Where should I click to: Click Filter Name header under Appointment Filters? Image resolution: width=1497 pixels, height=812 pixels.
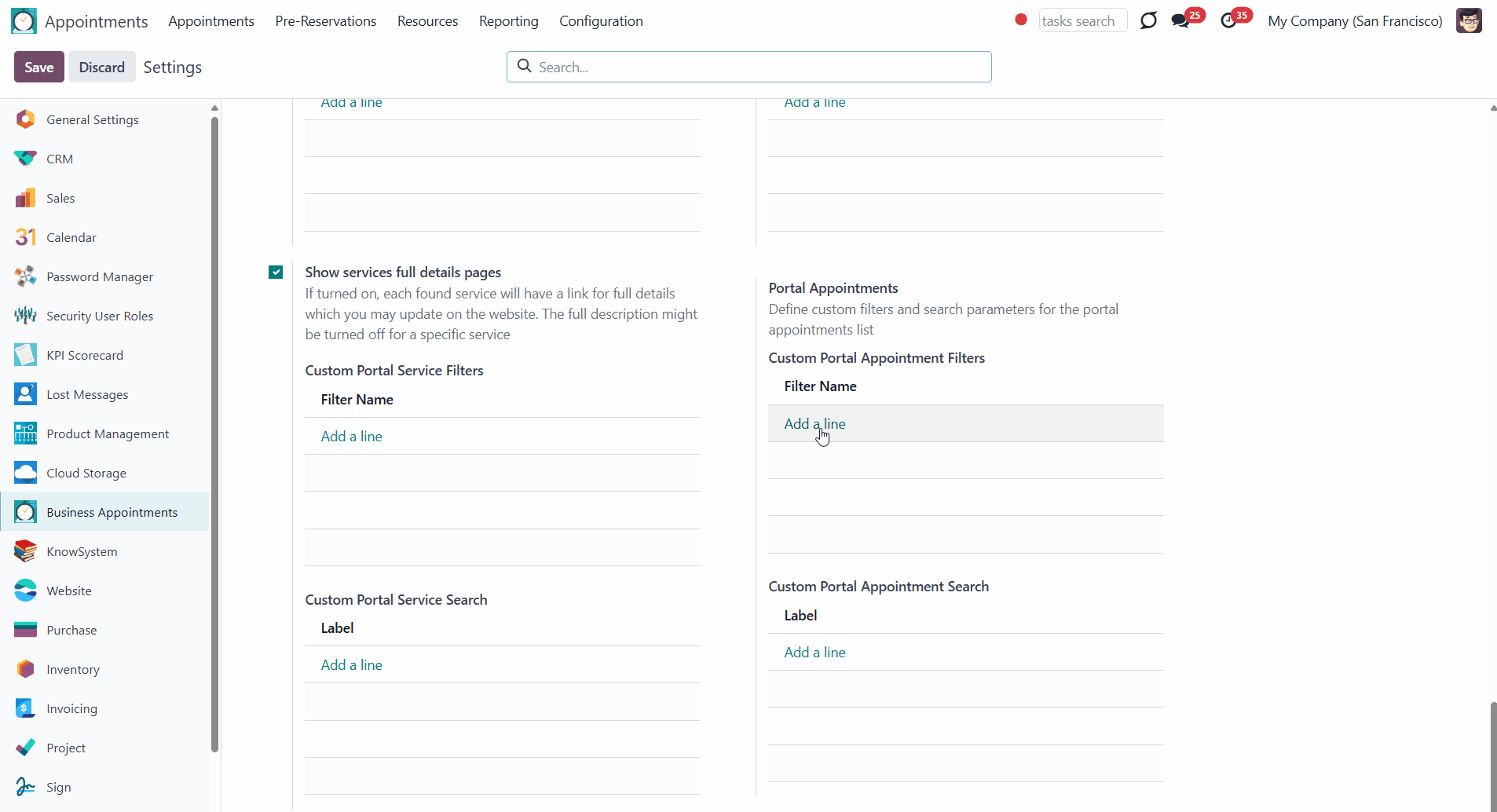point(820,386)
